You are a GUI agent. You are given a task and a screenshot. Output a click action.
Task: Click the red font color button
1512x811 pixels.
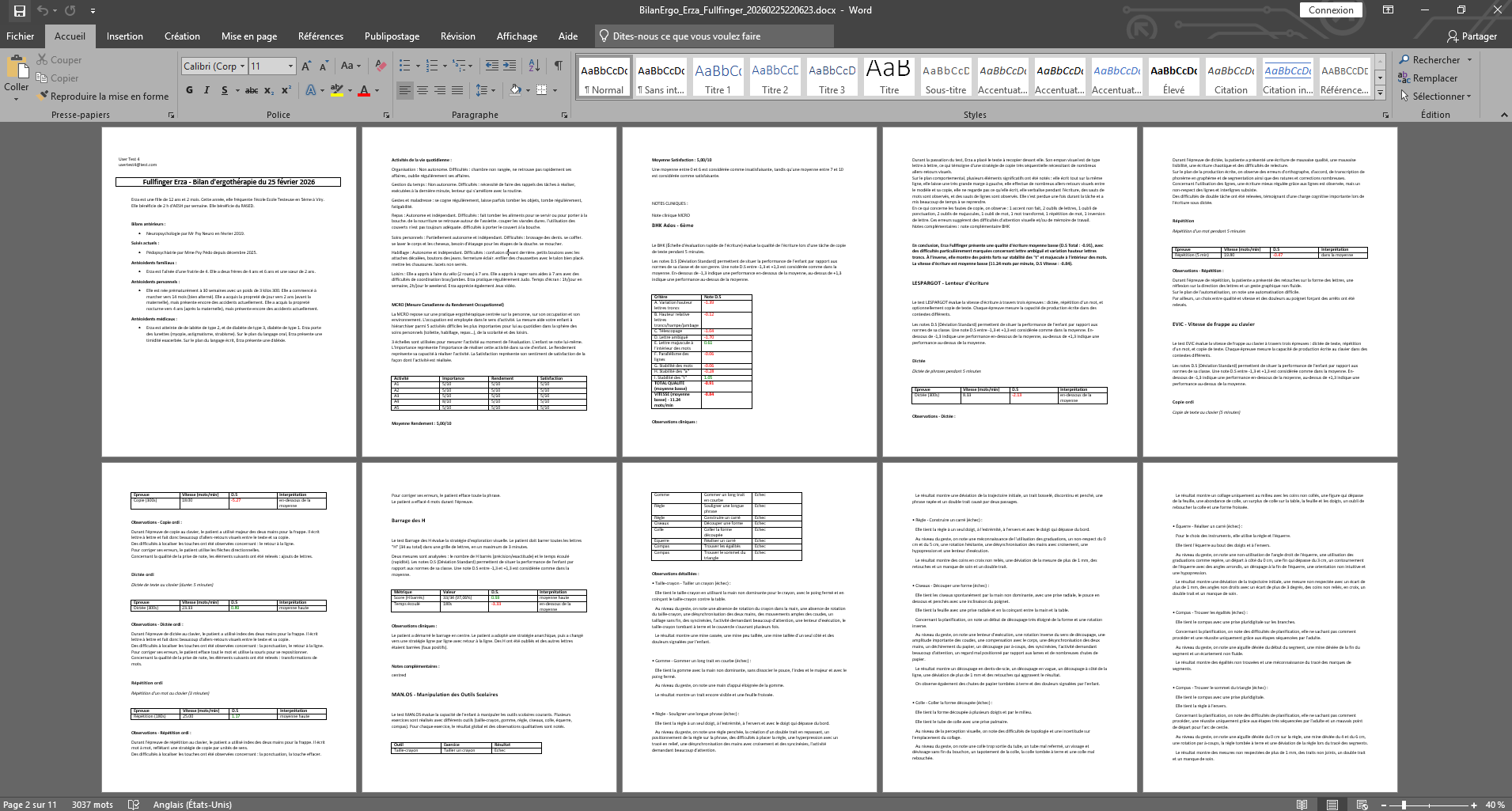[x=364, y=90]
